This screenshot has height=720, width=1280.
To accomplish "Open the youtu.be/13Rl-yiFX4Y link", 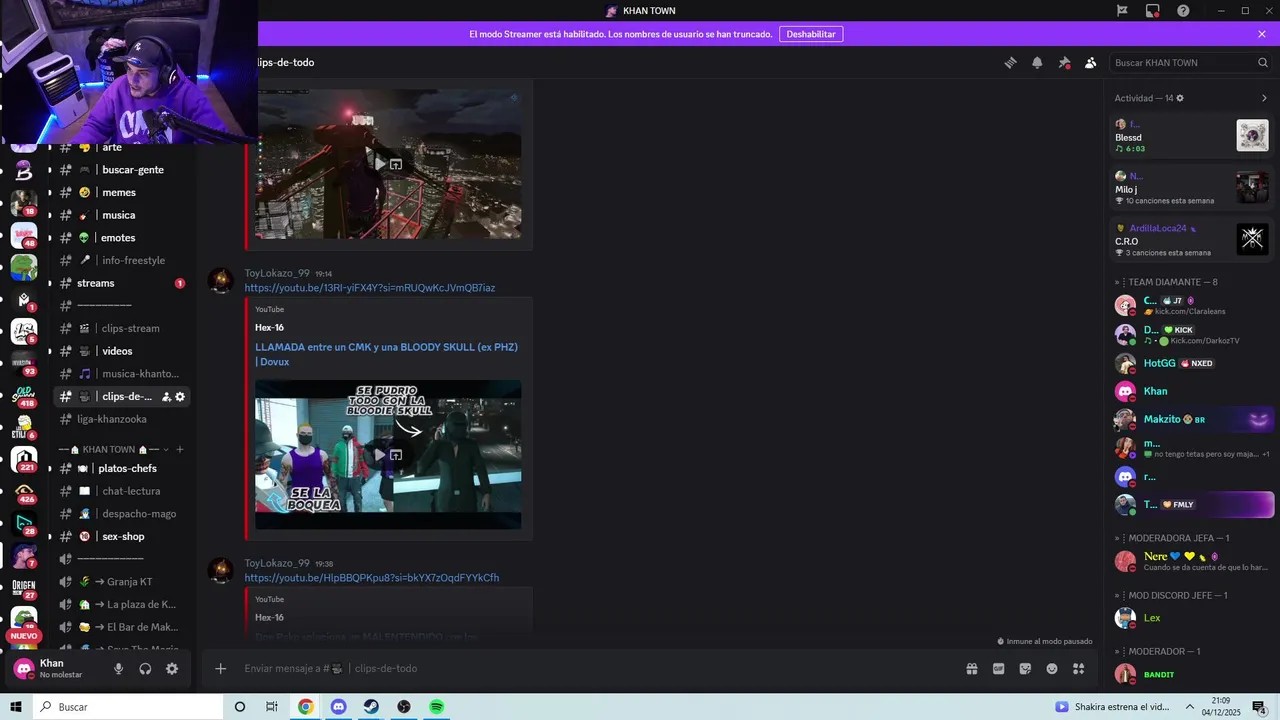I will pyautogui.click(x=370, y=288).
